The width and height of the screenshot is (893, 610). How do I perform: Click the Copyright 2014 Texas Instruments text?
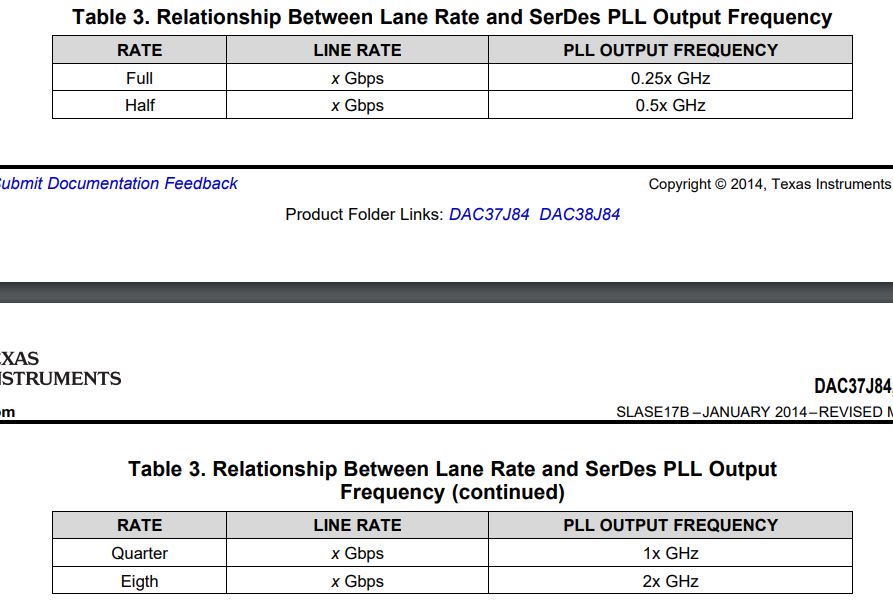coord(768,184)
